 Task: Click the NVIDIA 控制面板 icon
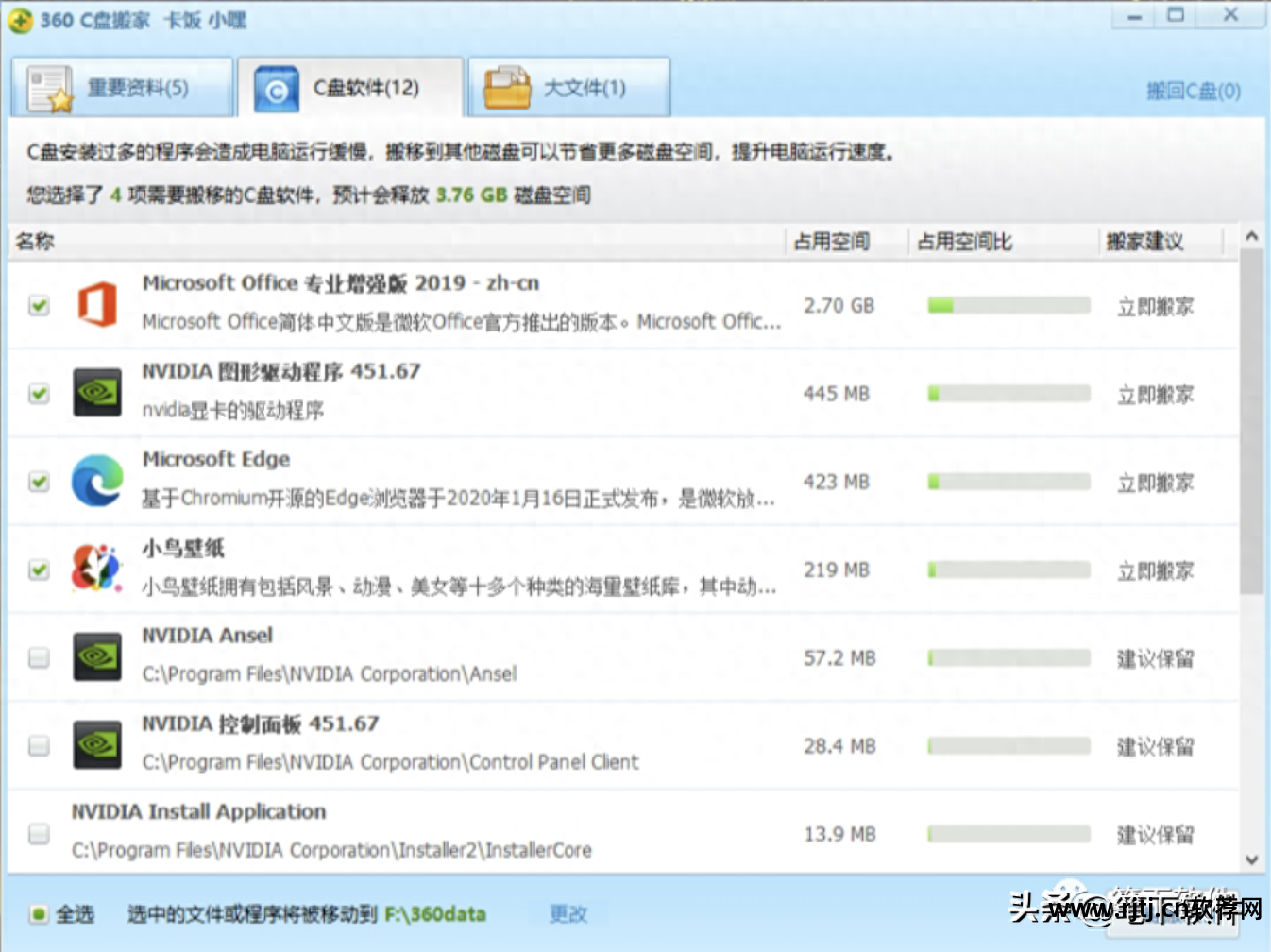pyautogui.click(x=97, y=744)
